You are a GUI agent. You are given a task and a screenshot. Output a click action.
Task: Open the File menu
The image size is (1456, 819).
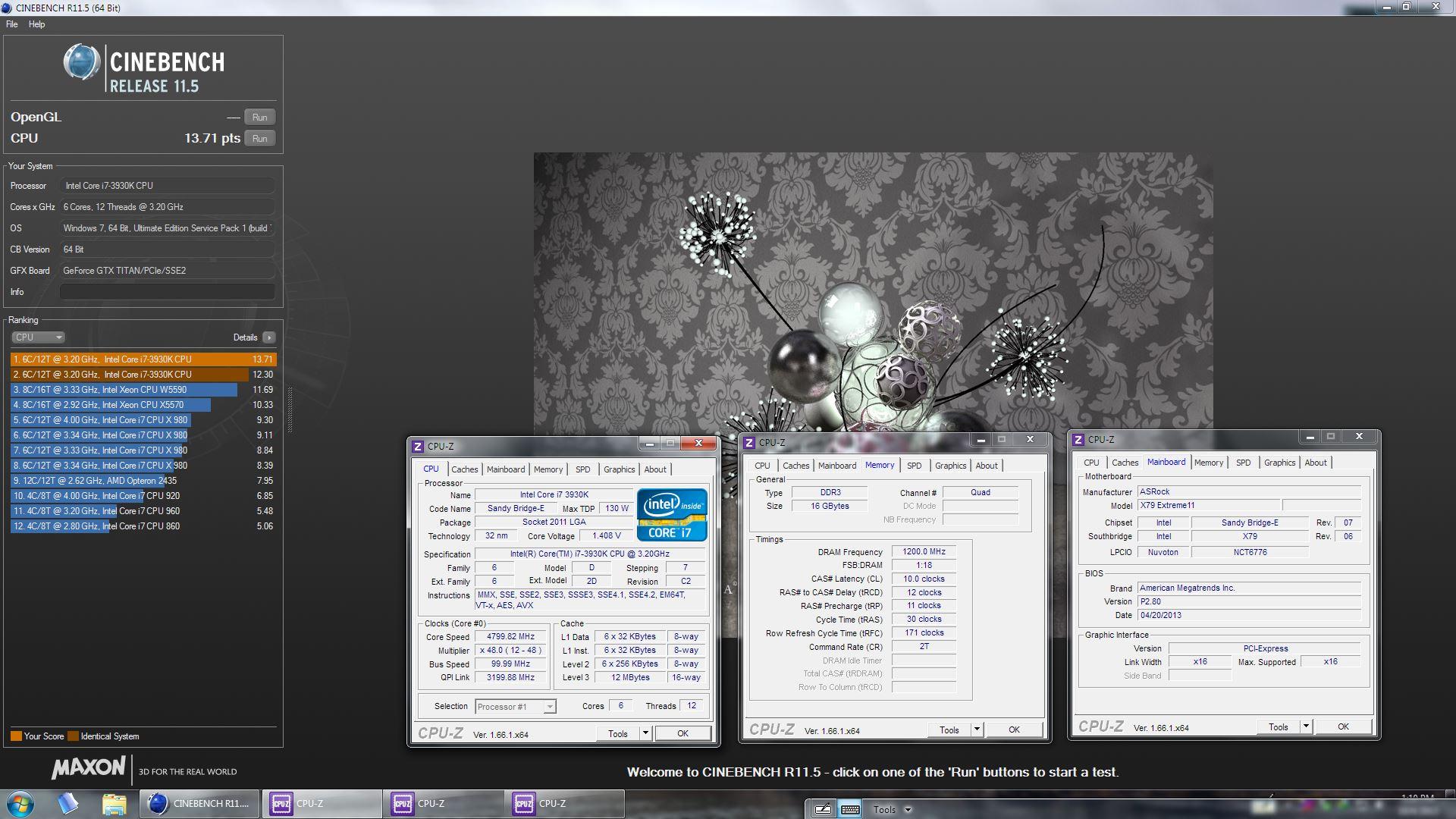[11, 24]
